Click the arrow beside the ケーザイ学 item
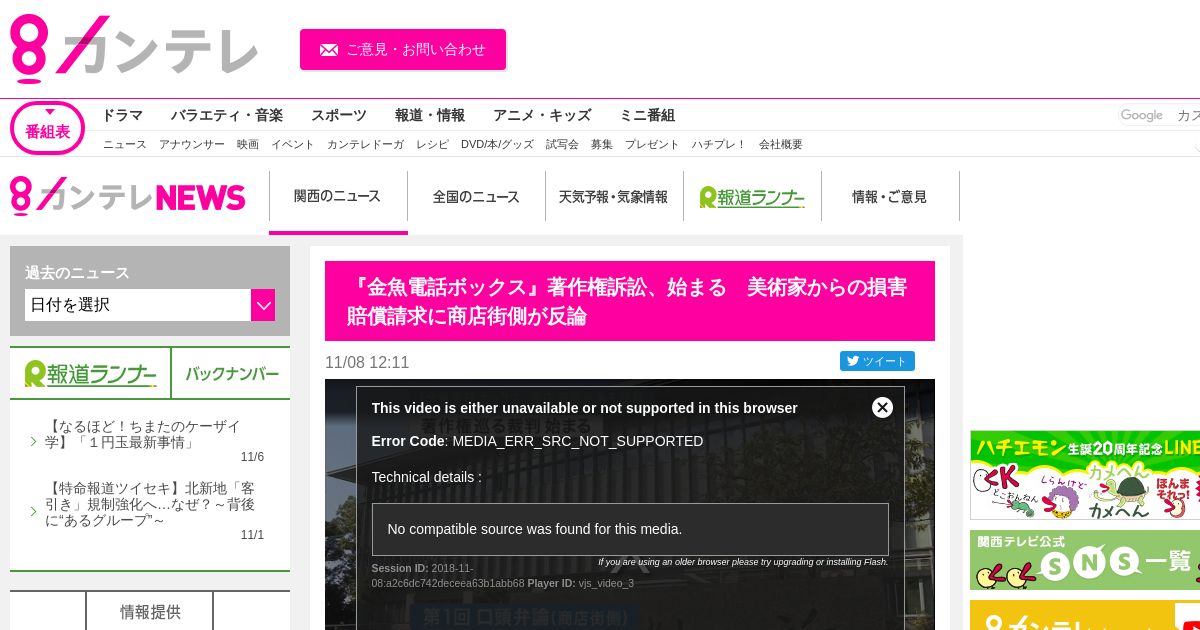 pos(33,441)
